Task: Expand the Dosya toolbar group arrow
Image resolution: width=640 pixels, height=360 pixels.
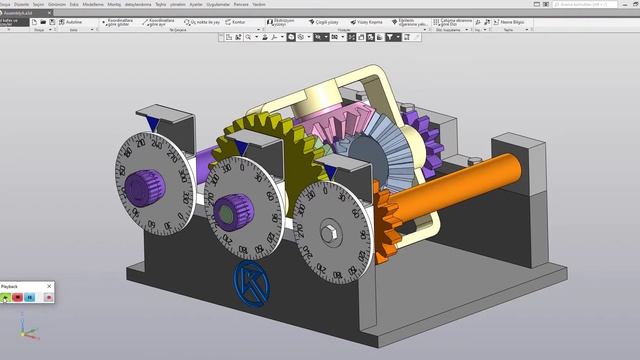Action: 50,30
